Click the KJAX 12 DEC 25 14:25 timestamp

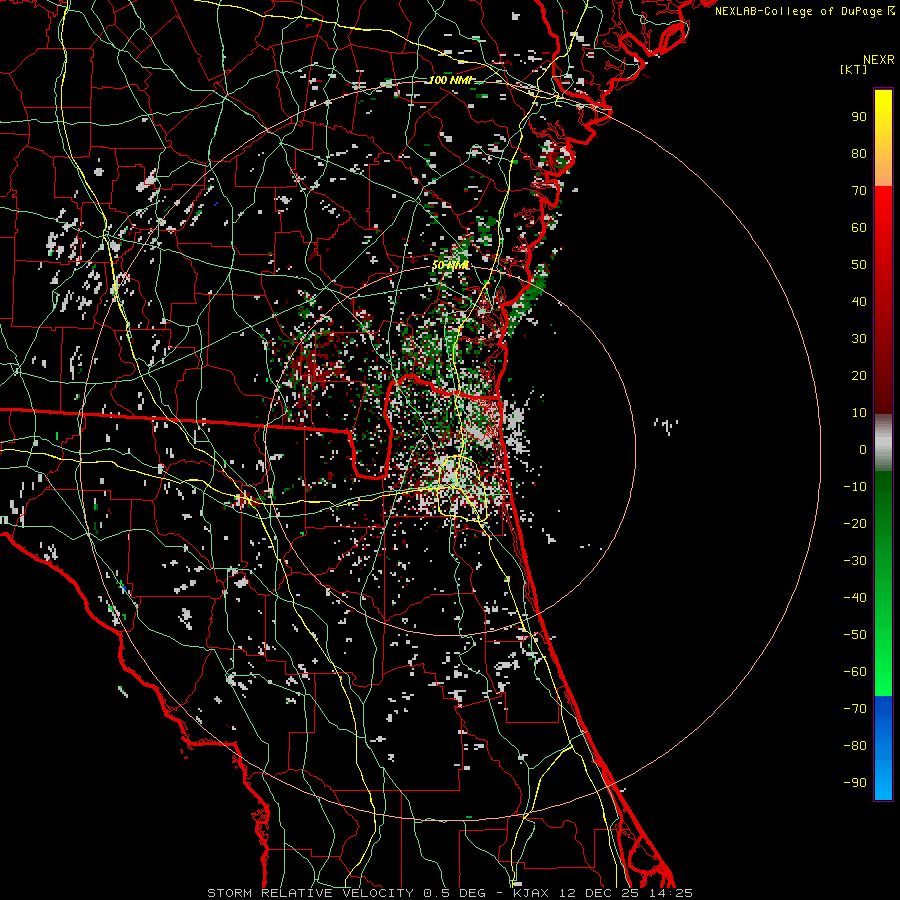(x=602, y=893)
